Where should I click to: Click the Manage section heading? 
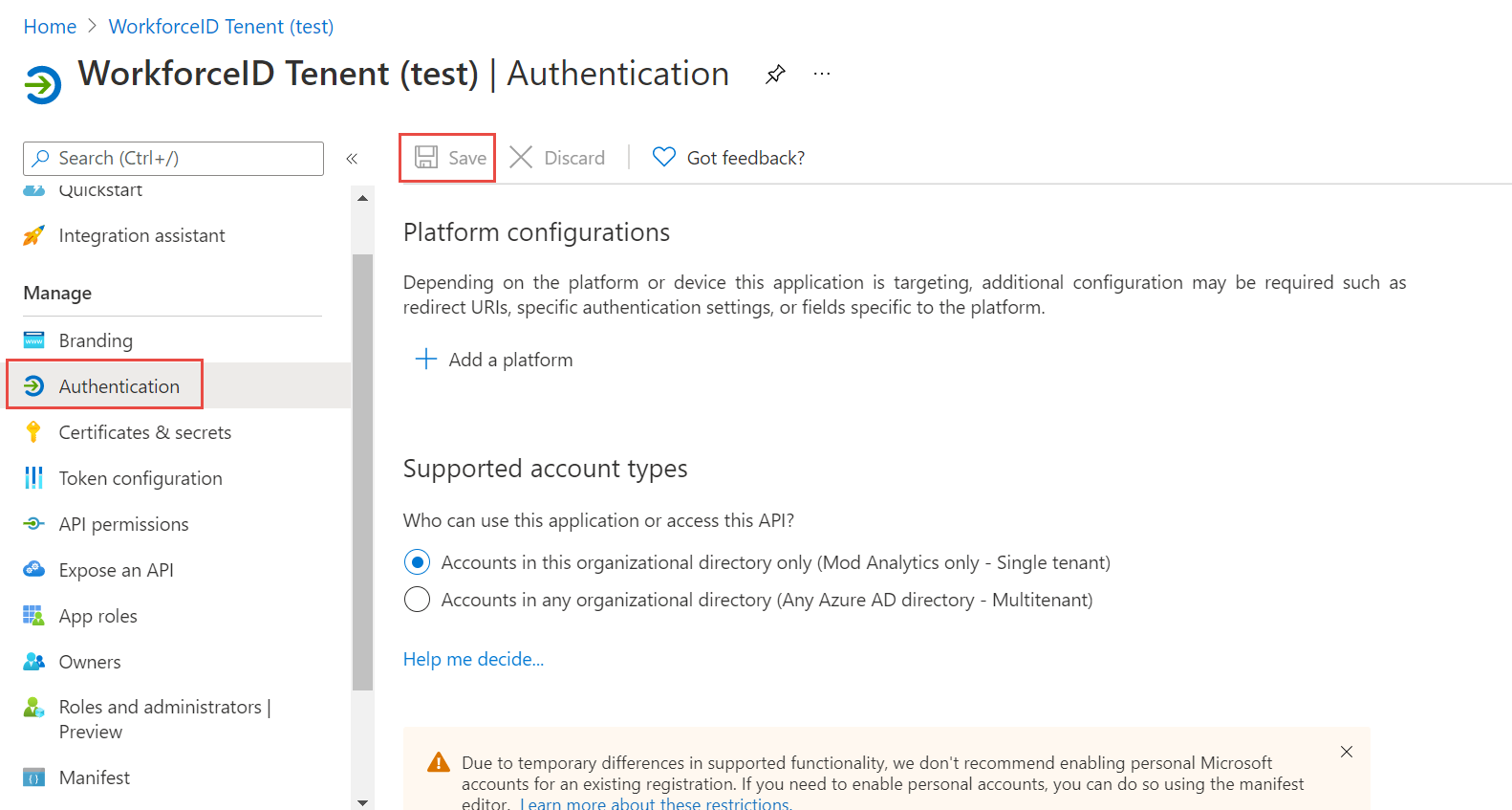(x=57, y=293)
